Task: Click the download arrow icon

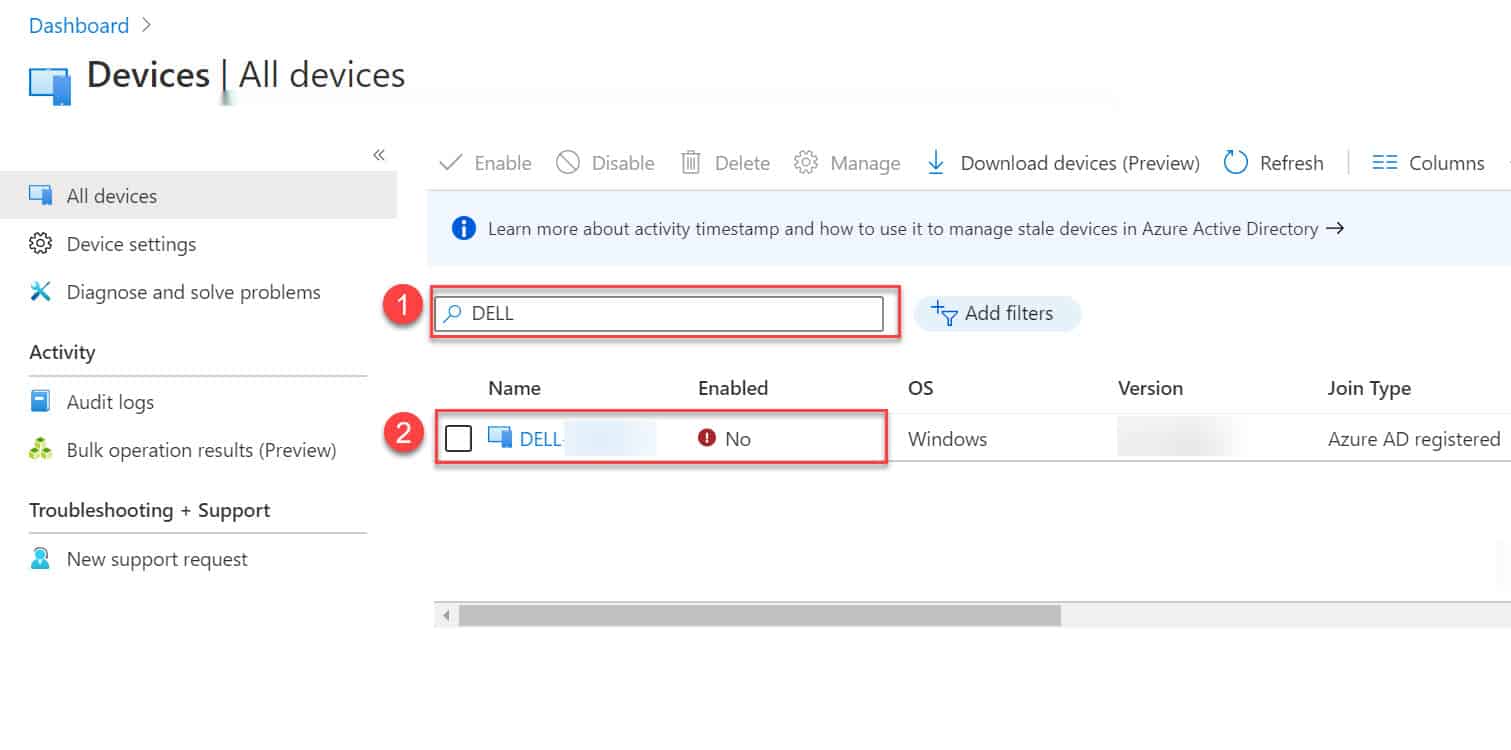Action: (936, 162)
